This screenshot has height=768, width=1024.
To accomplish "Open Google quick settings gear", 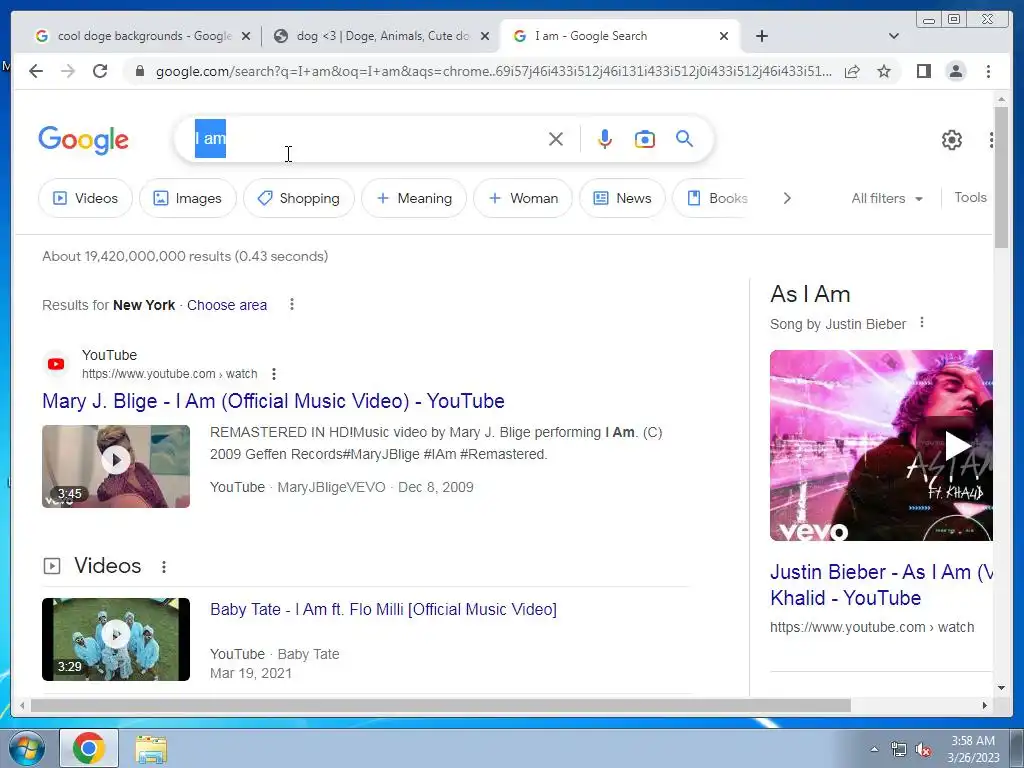I will click(x=952, y=140).
